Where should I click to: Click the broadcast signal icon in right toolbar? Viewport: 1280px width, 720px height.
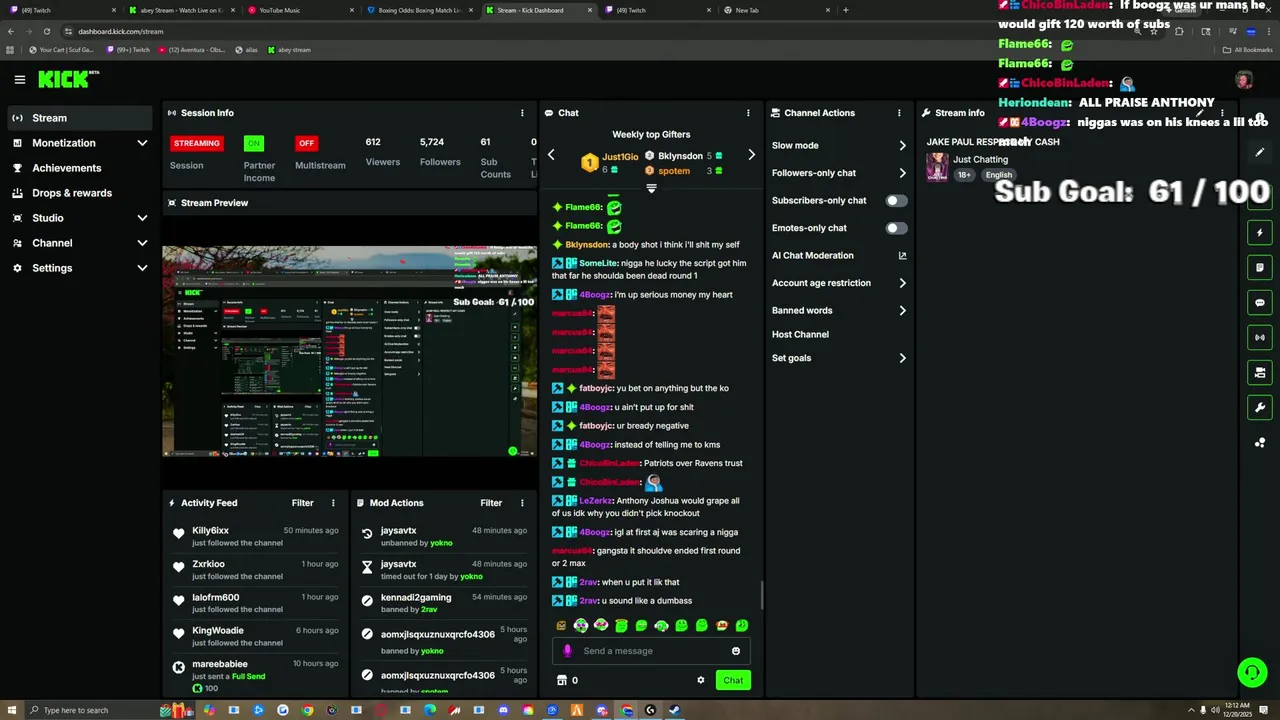click(x=1260, y=338)
